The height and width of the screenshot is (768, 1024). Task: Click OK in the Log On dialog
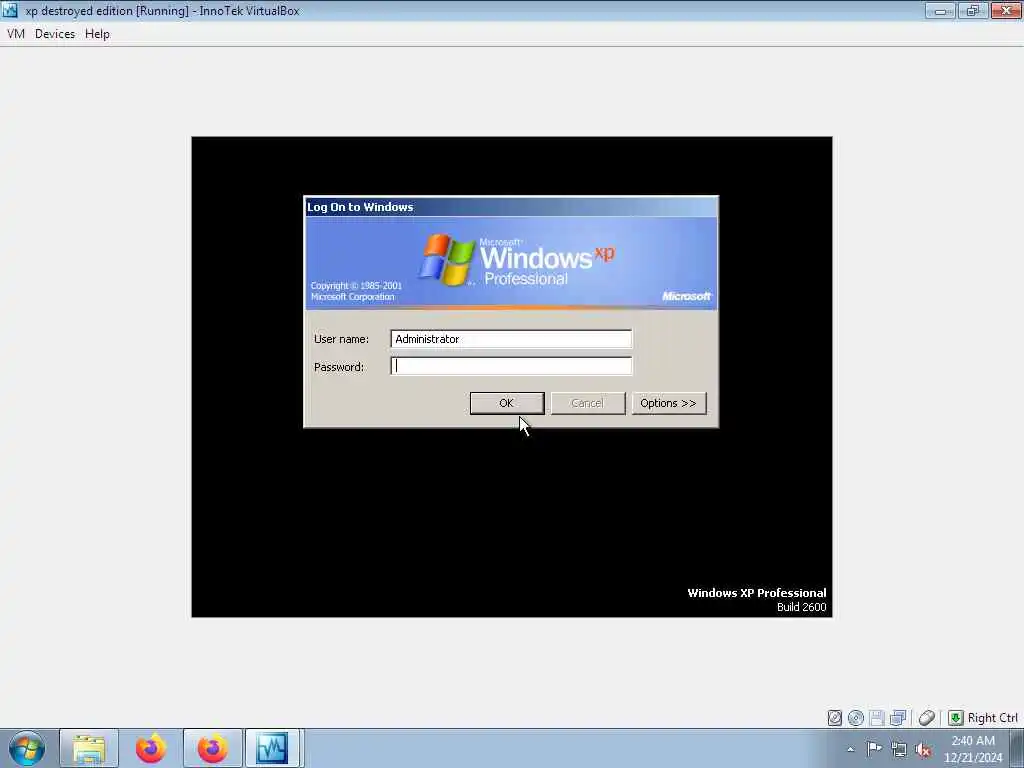(507, 403)
